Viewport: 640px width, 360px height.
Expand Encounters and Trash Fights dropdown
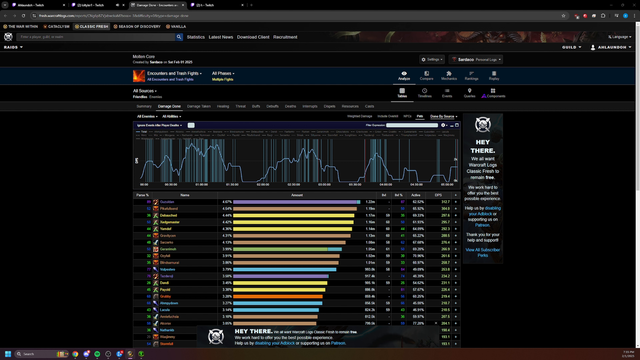pyautogui.click(x=174, y=73)
